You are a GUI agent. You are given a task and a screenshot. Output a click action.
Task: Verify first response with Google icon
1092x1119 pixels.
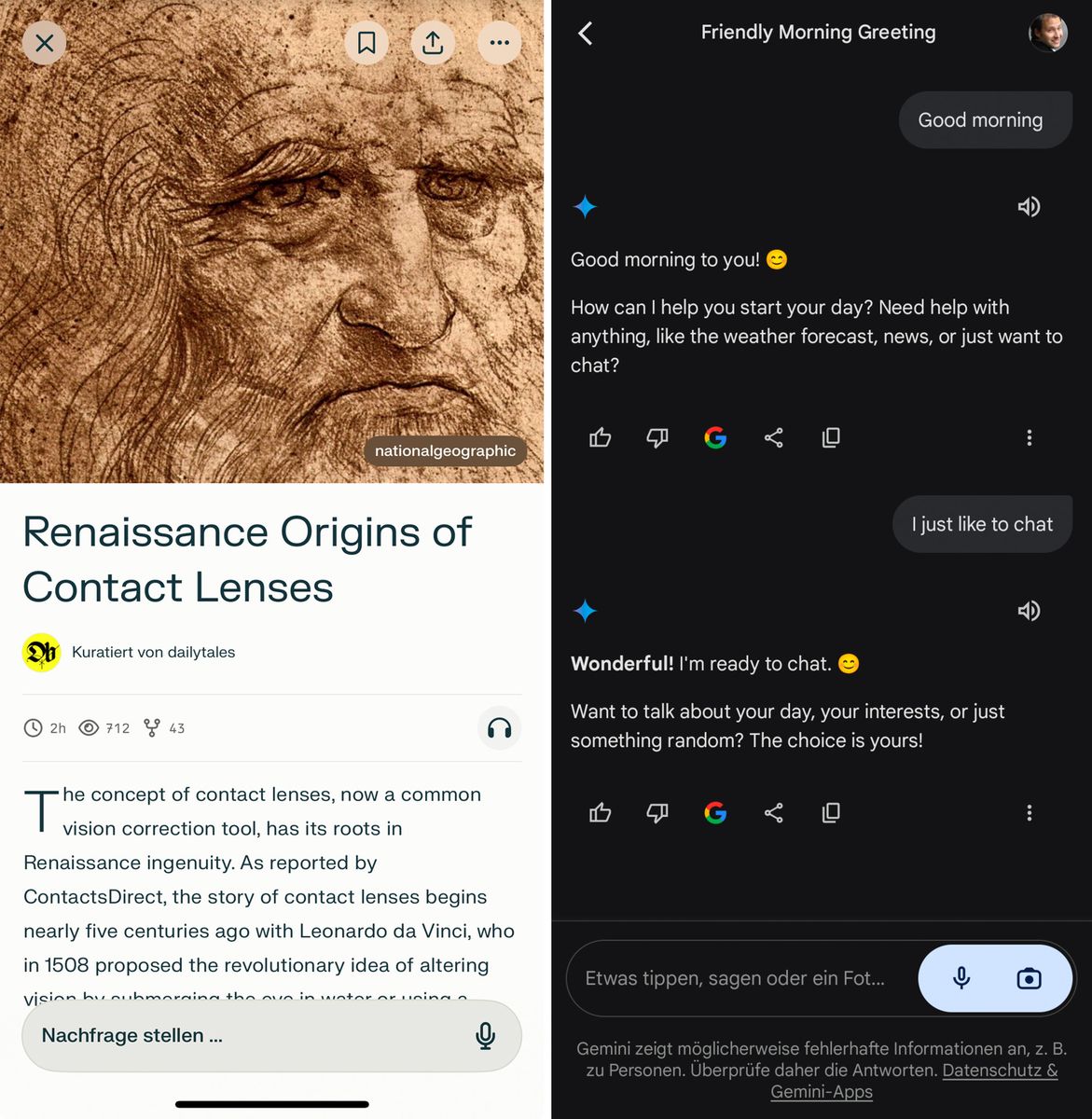(715, 437)
